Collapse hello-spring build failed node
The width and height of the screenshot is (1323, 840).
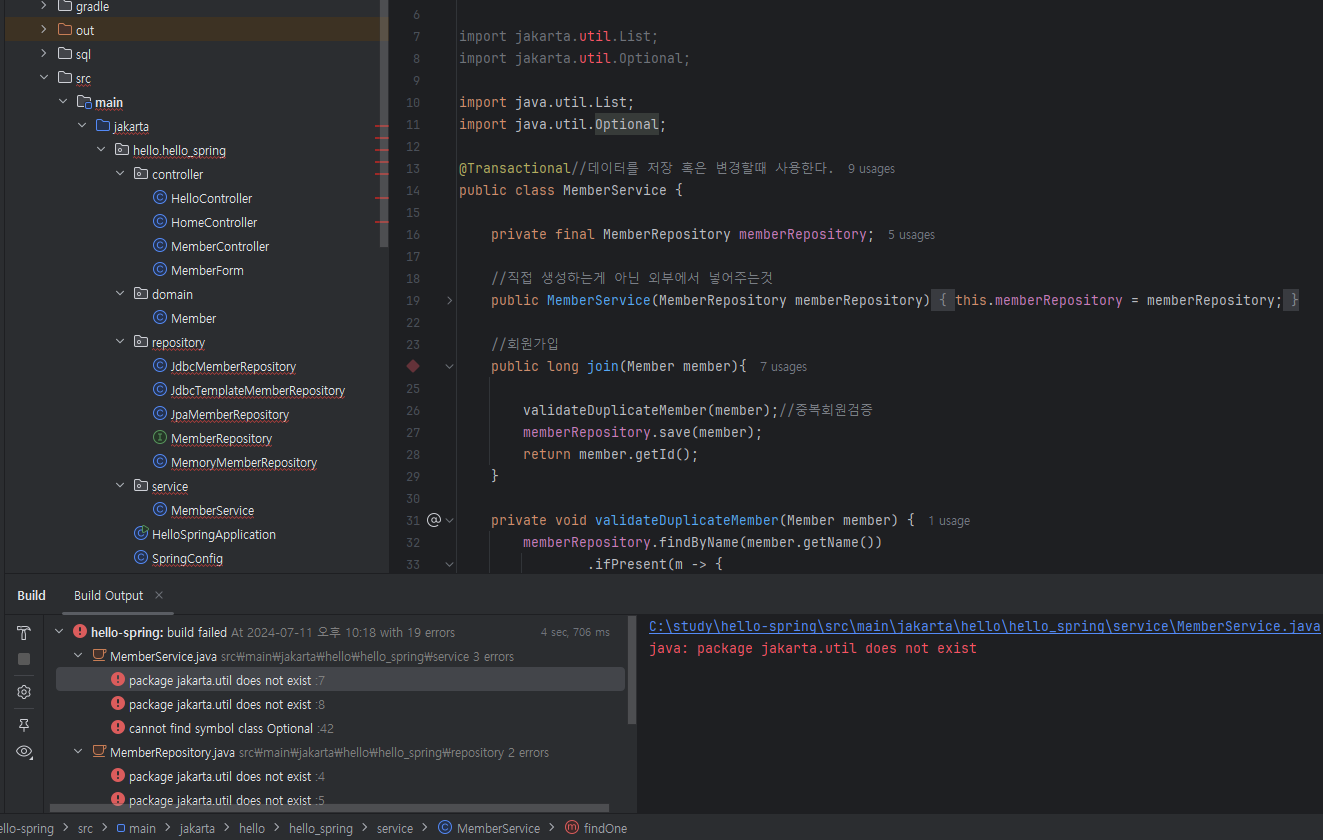(x=59, y=632)
